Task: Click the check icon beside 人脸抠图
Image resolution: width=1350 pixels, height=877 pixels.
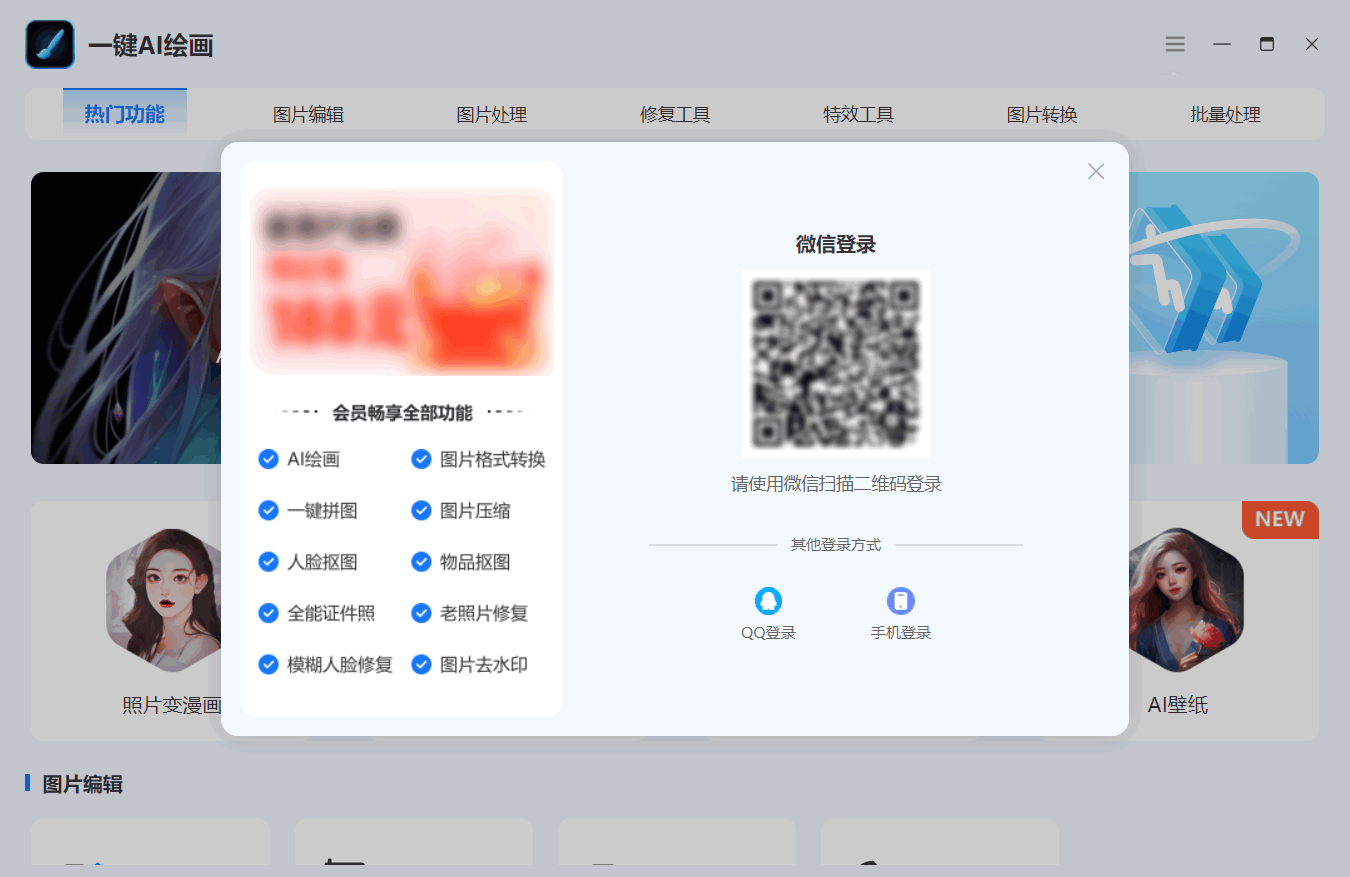Action: click(268, 562)
